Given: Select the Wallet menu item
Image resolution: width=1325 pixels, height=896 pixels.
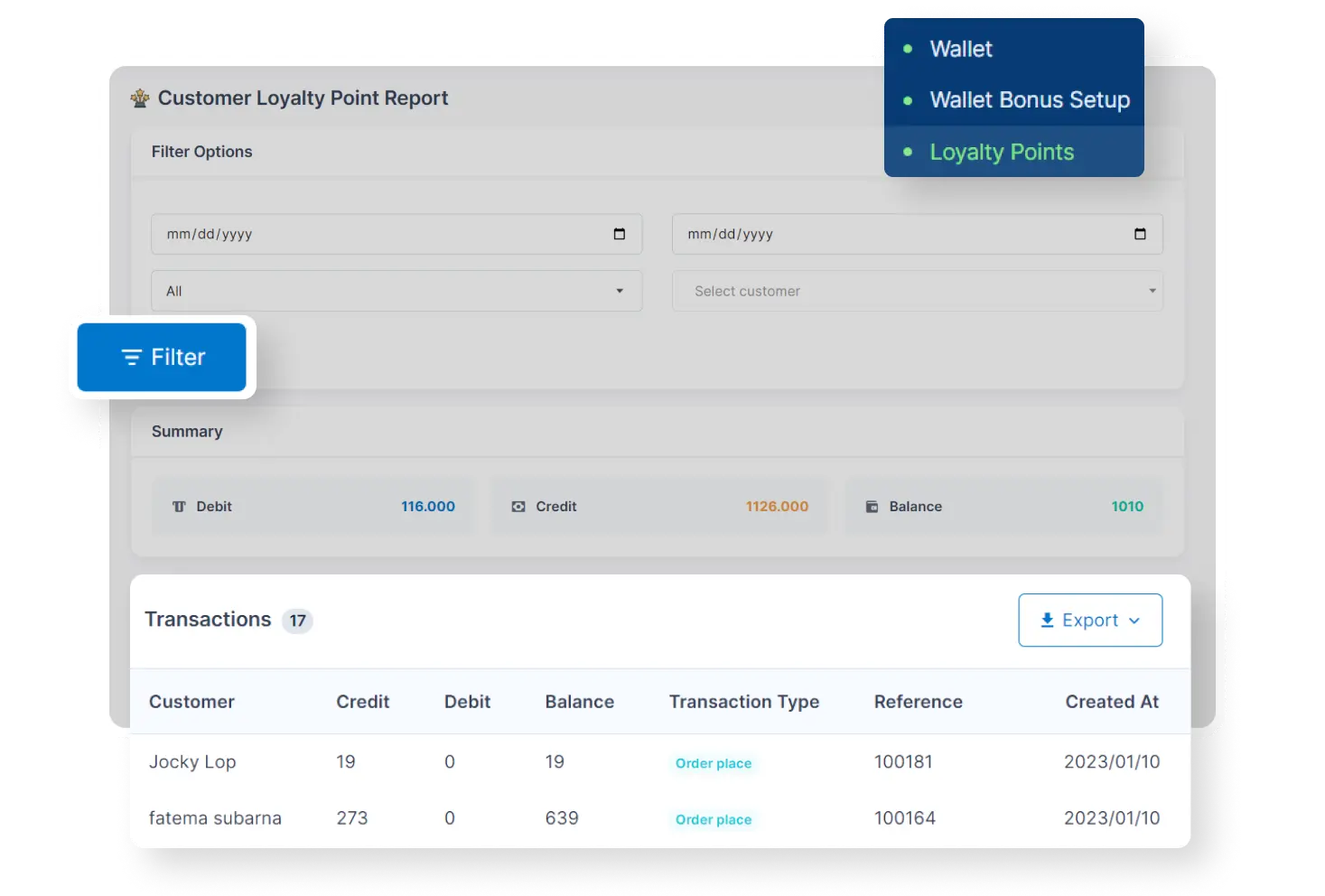Looking at the screenshot, I should 960,49.
